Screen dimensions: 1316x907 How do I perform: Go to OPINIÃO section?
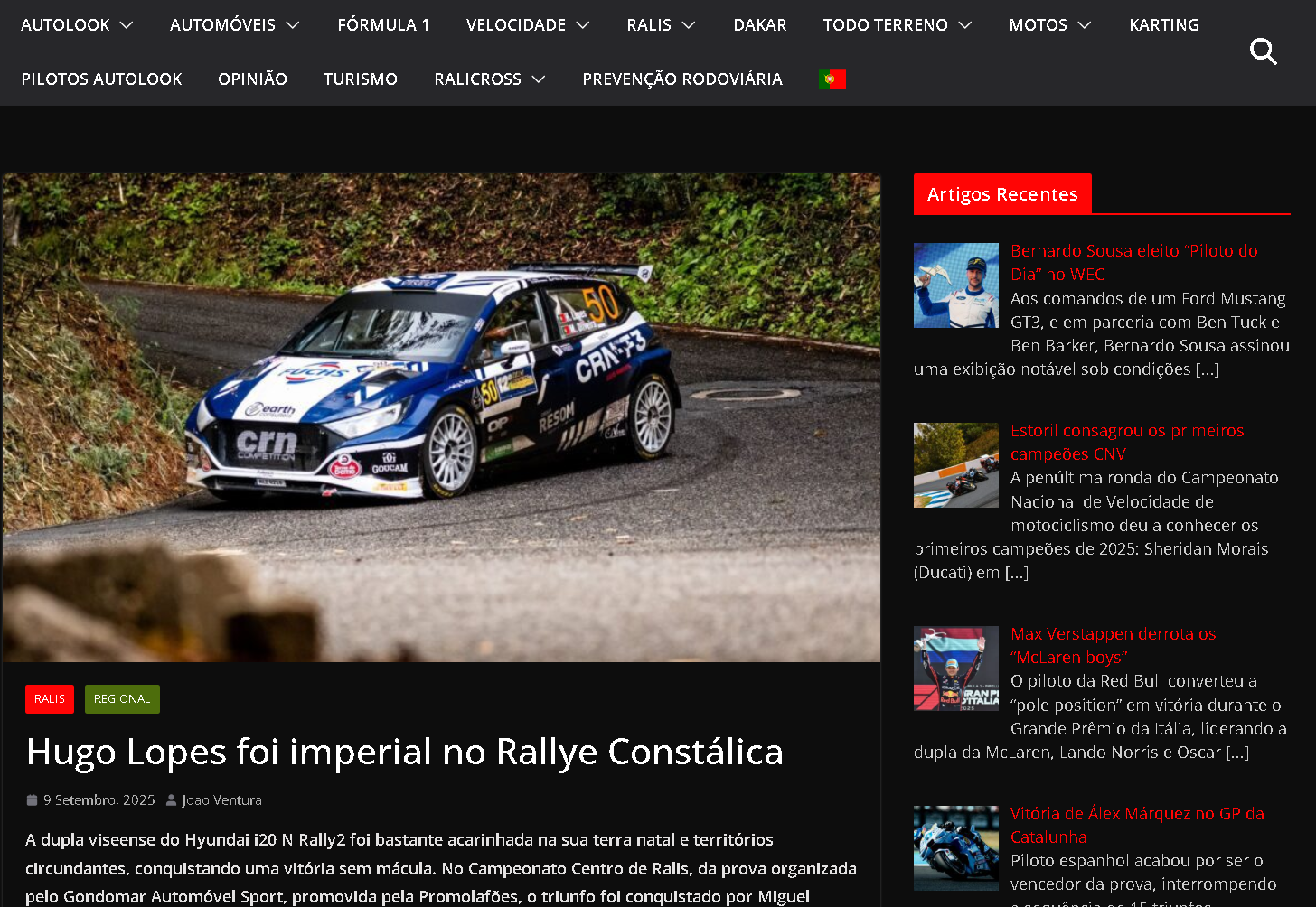[252, 79]
